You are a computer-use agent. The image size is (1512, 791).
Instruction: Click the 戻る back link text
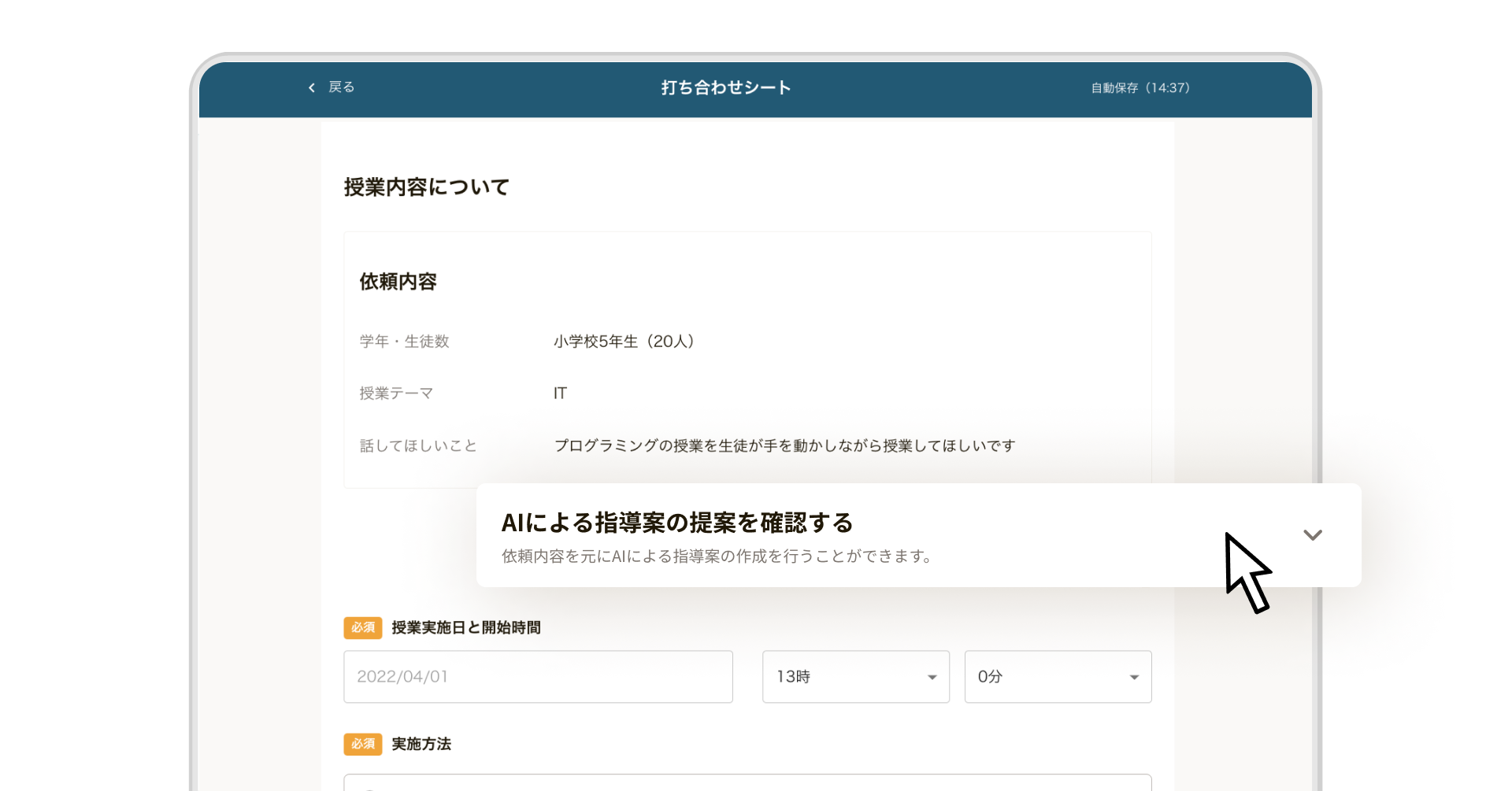coord(342,87)
